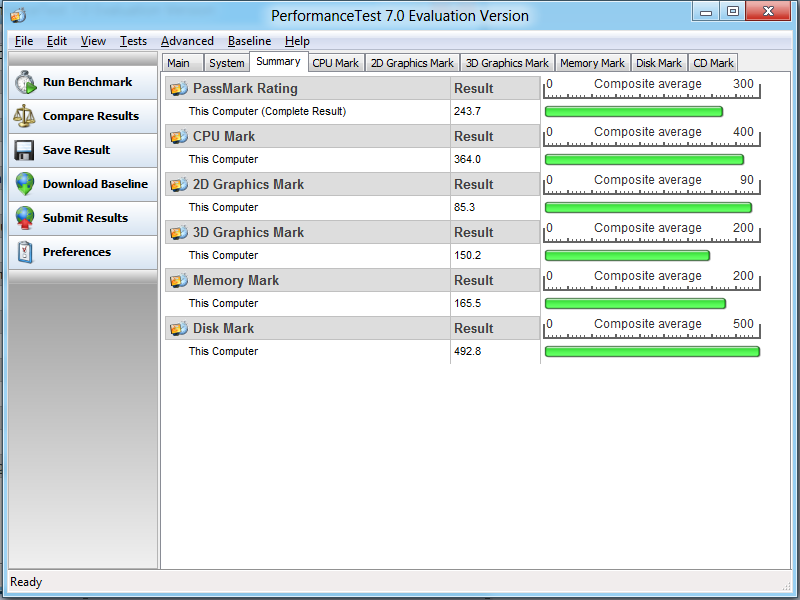This screenshot has width=800, height=600.
Task: Click the icon next to Disk Mark header
Action: pos(179,328)
